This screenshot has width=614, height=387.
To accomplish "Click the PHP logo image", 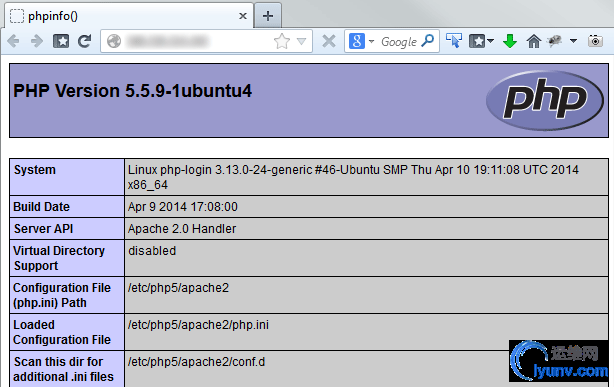I will pyautogui.click(x=545, y=100).
